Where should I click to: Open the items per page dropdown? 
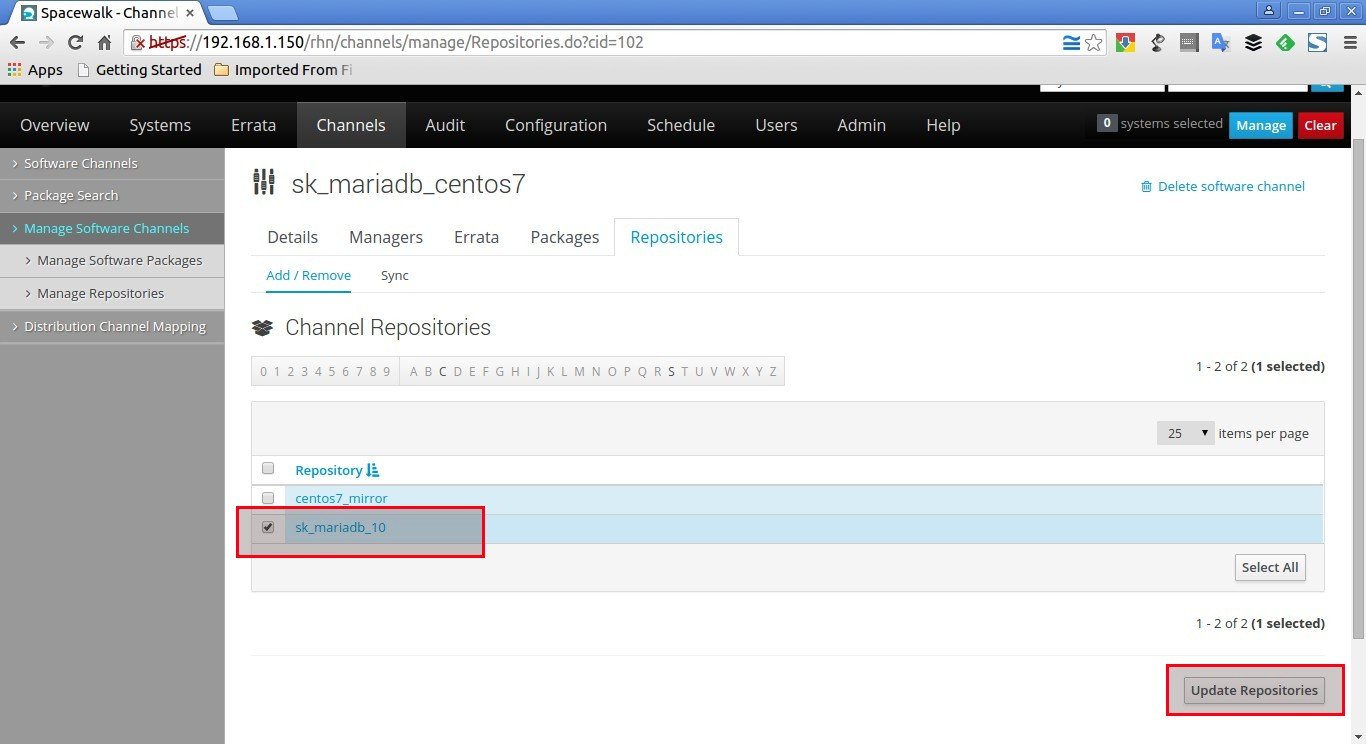1186,433
